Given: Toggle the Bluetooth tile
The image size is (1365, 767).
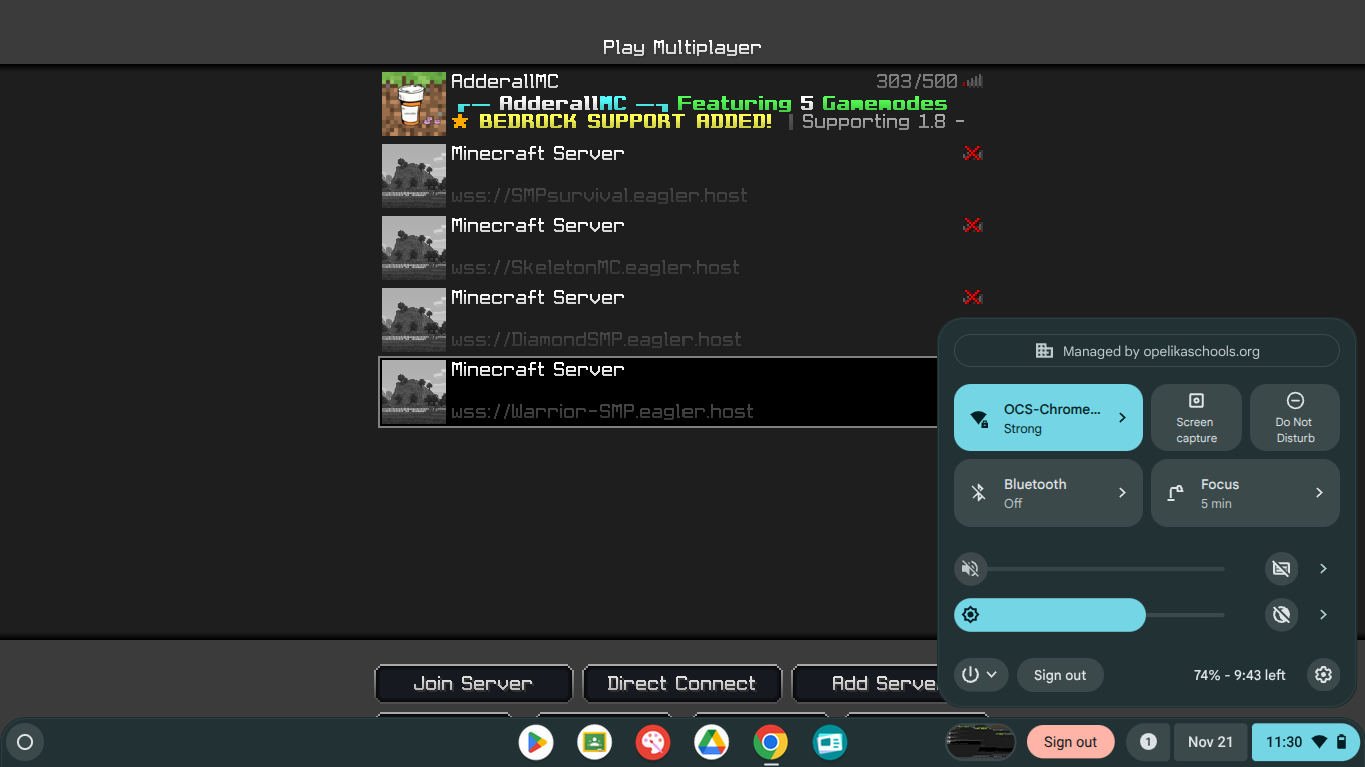Looking at the screenshot, I should (x=1030, y=493).
